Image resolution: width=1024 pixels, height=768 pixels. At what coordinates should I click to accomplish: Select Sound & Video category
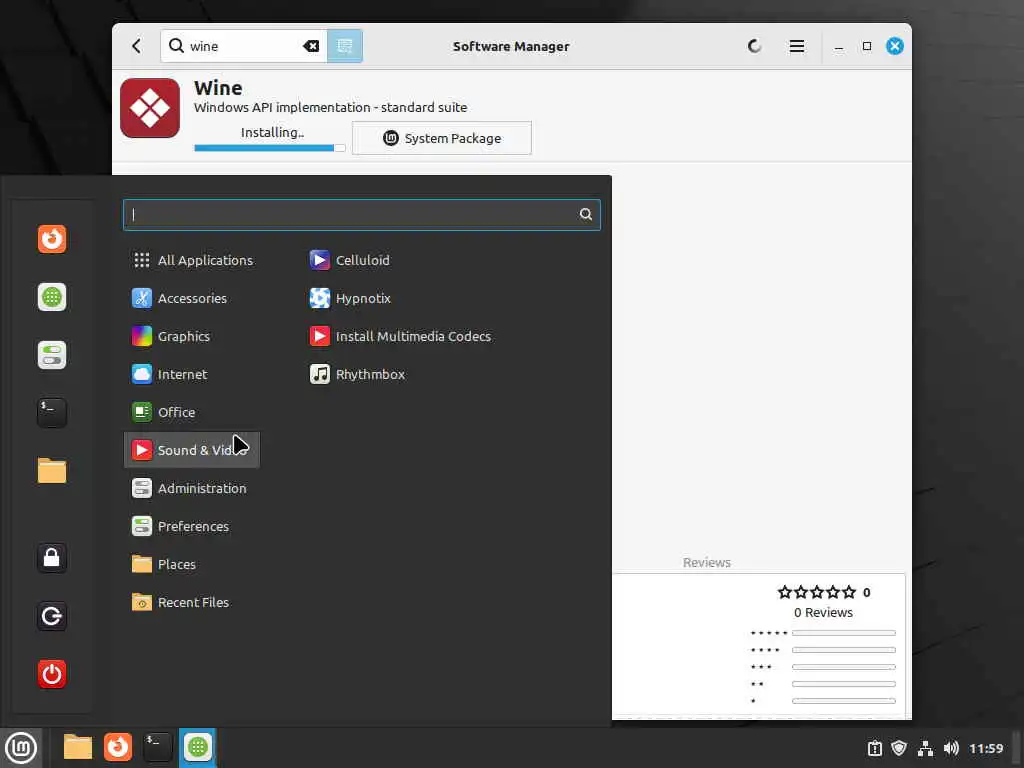click(192, 450)
